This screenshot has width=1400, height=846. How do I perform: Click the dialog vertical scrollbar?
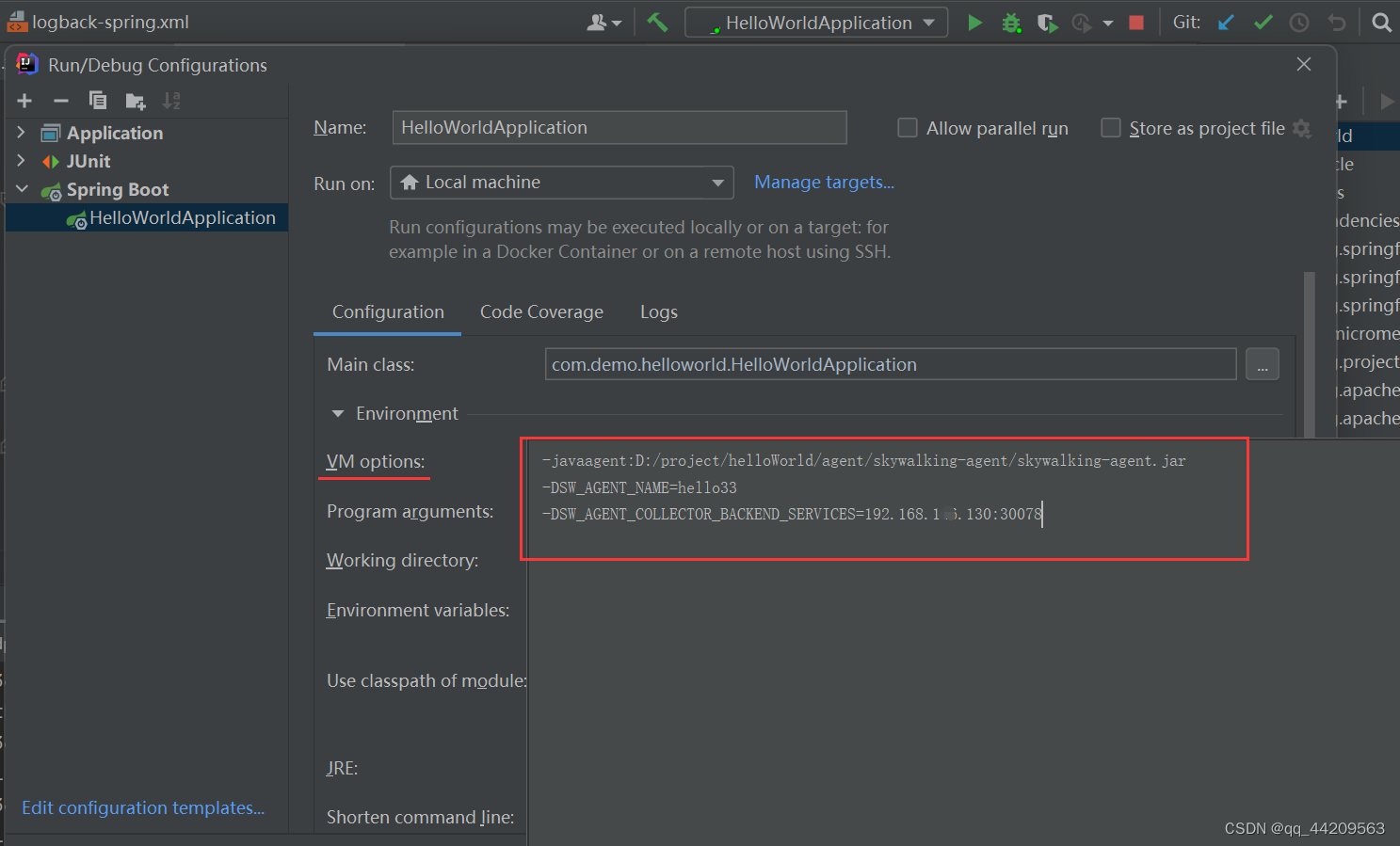point(1309,354)
